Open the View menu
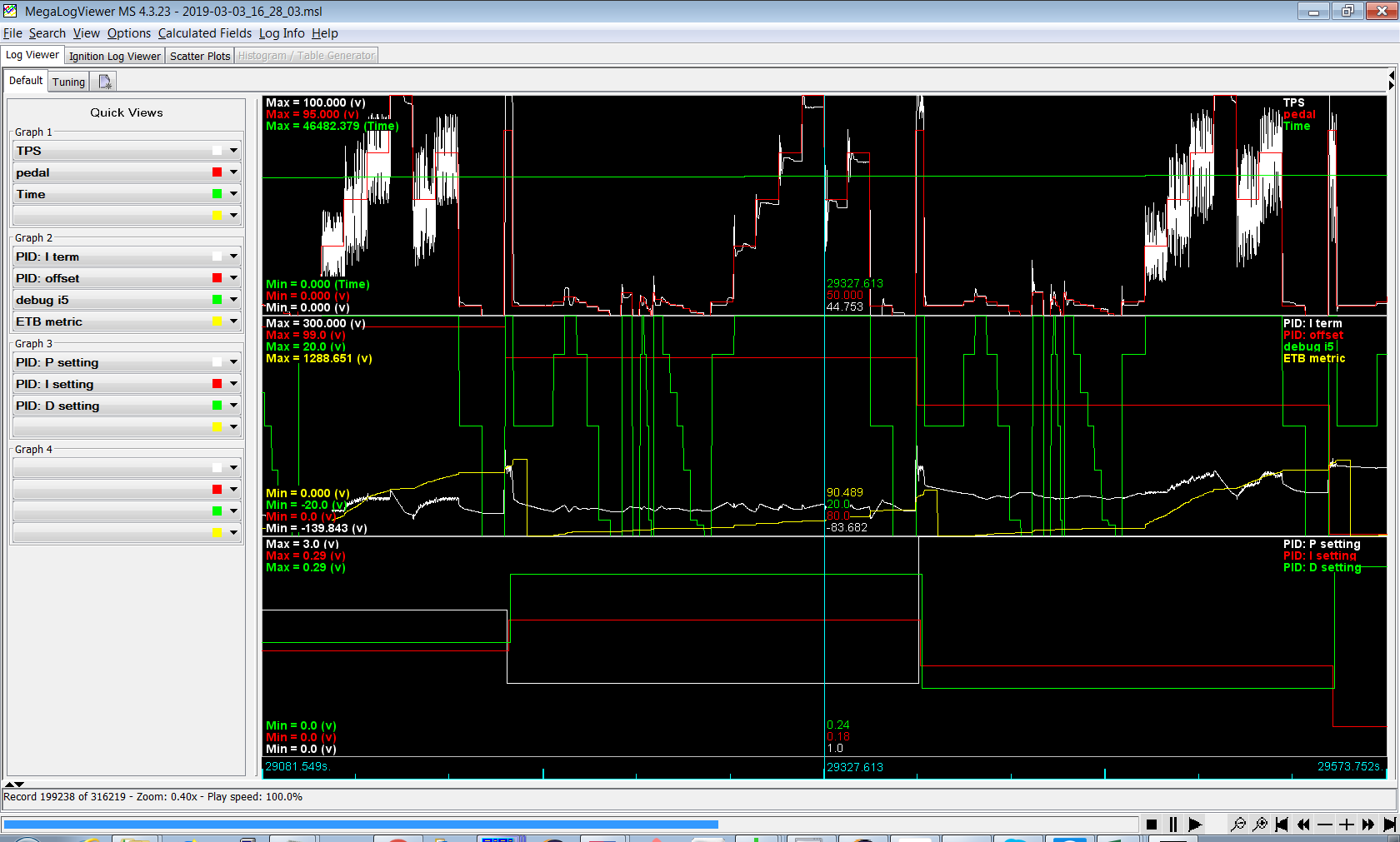 point(86,33)
